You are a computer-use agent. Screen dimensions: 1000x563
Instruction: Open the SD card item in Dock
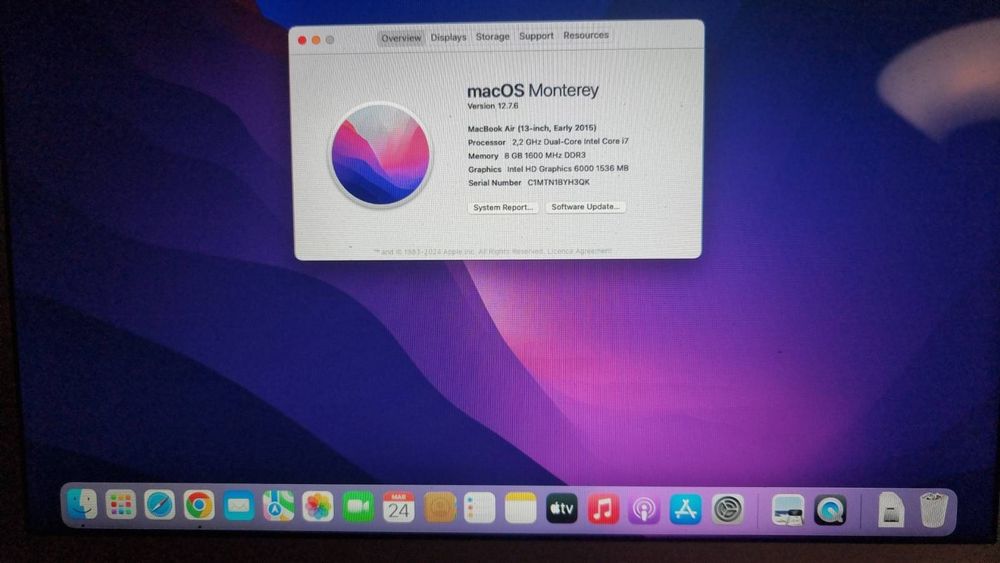[x=890, y=510]
